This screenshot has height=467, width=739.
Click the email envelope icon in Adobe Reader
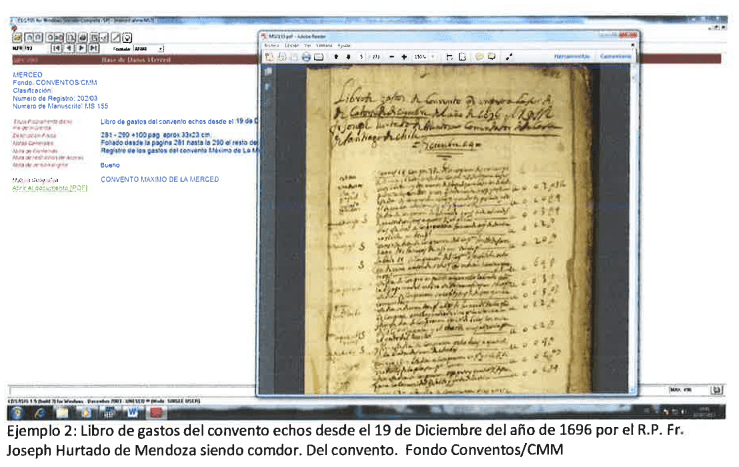[319, 57]
